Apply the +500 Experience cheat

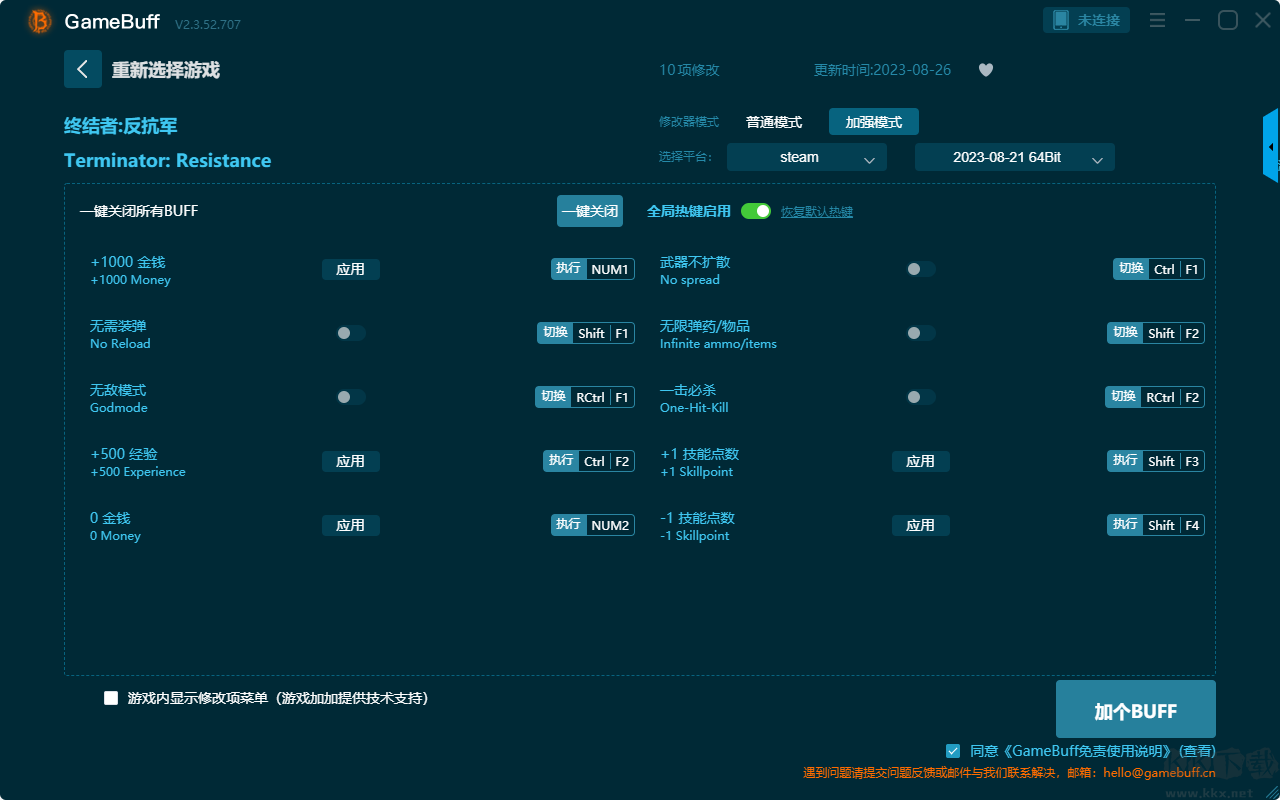click(x=351, y=461)
